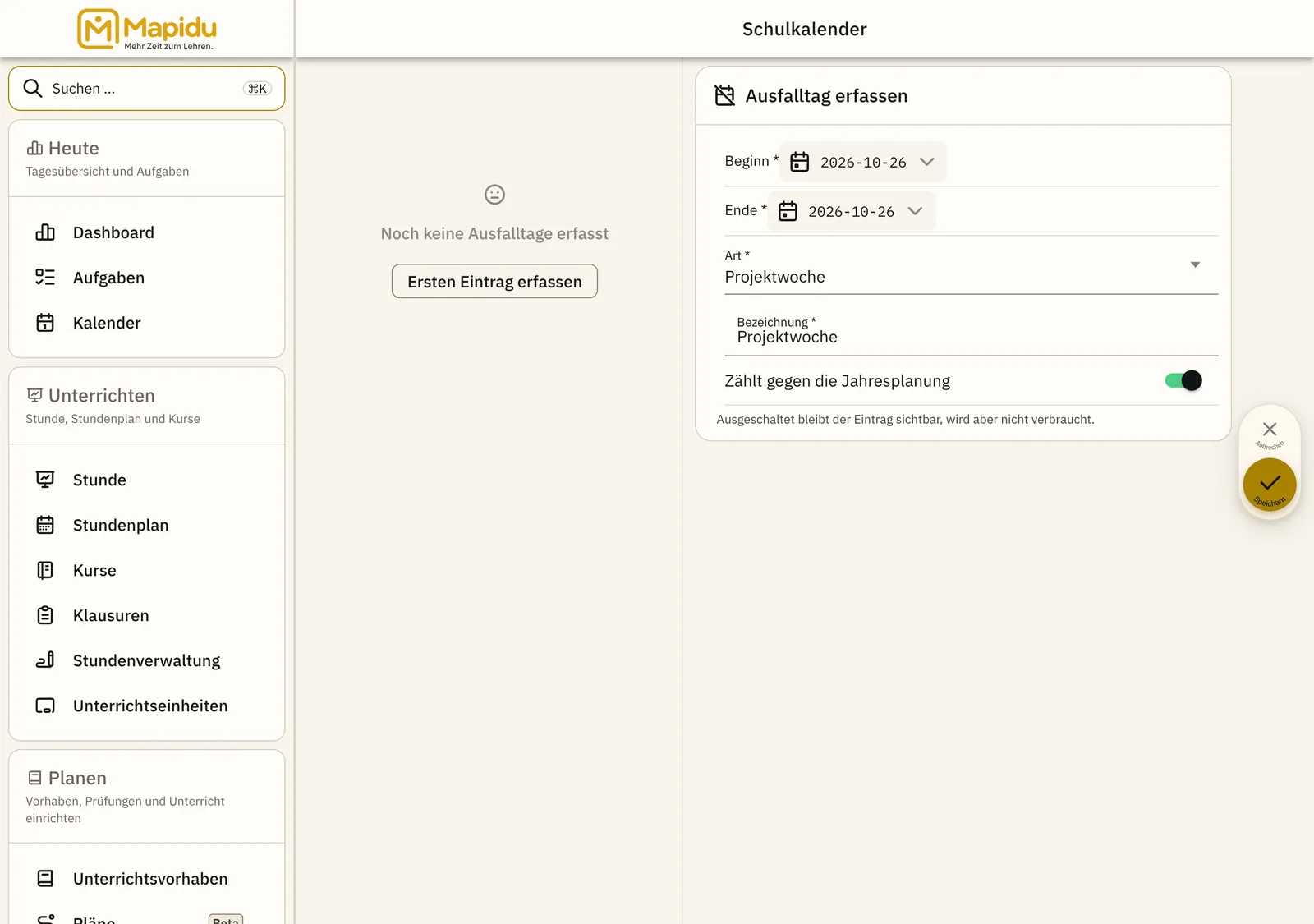Open the Art dropdown arrow
The height and width of the screenshot is (924, 1314).
pos(1195,264)
